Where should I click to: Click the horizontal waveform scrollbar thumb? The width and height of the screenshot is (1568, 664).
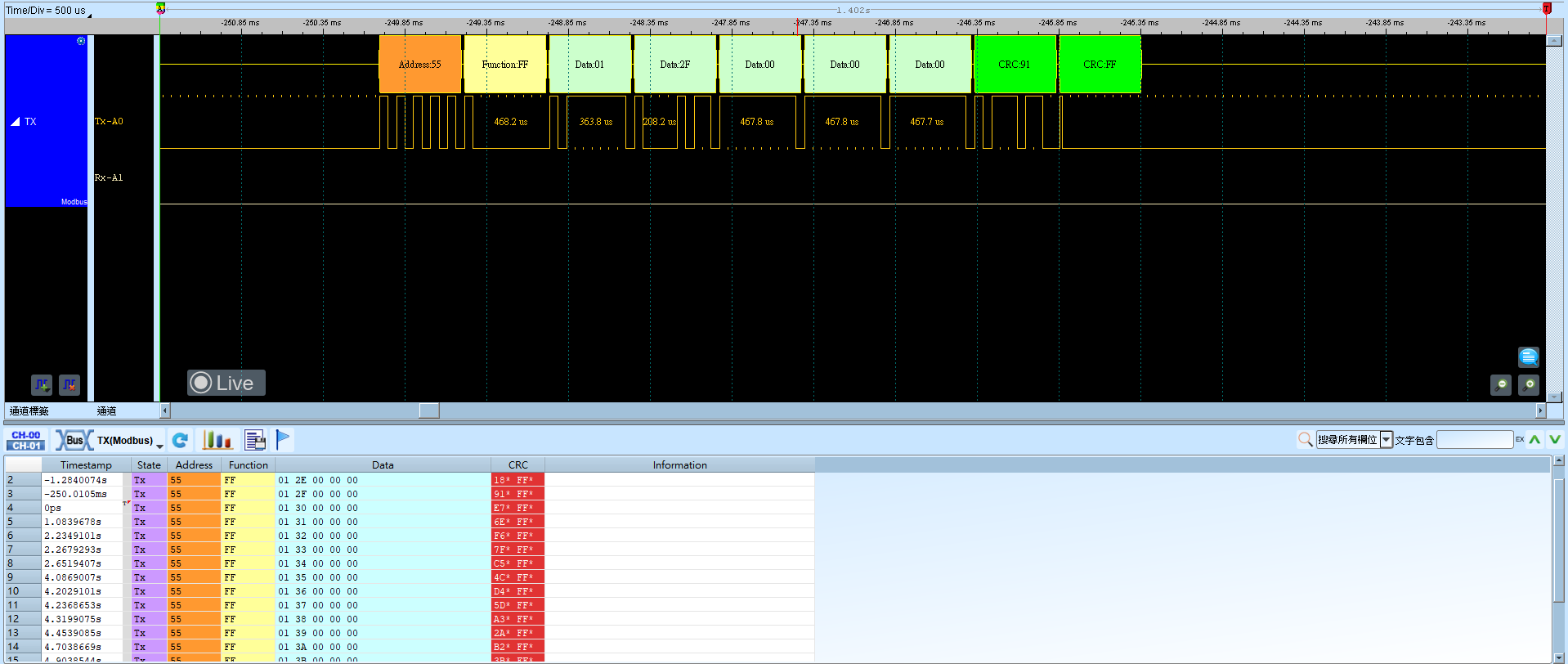(429, 411)
